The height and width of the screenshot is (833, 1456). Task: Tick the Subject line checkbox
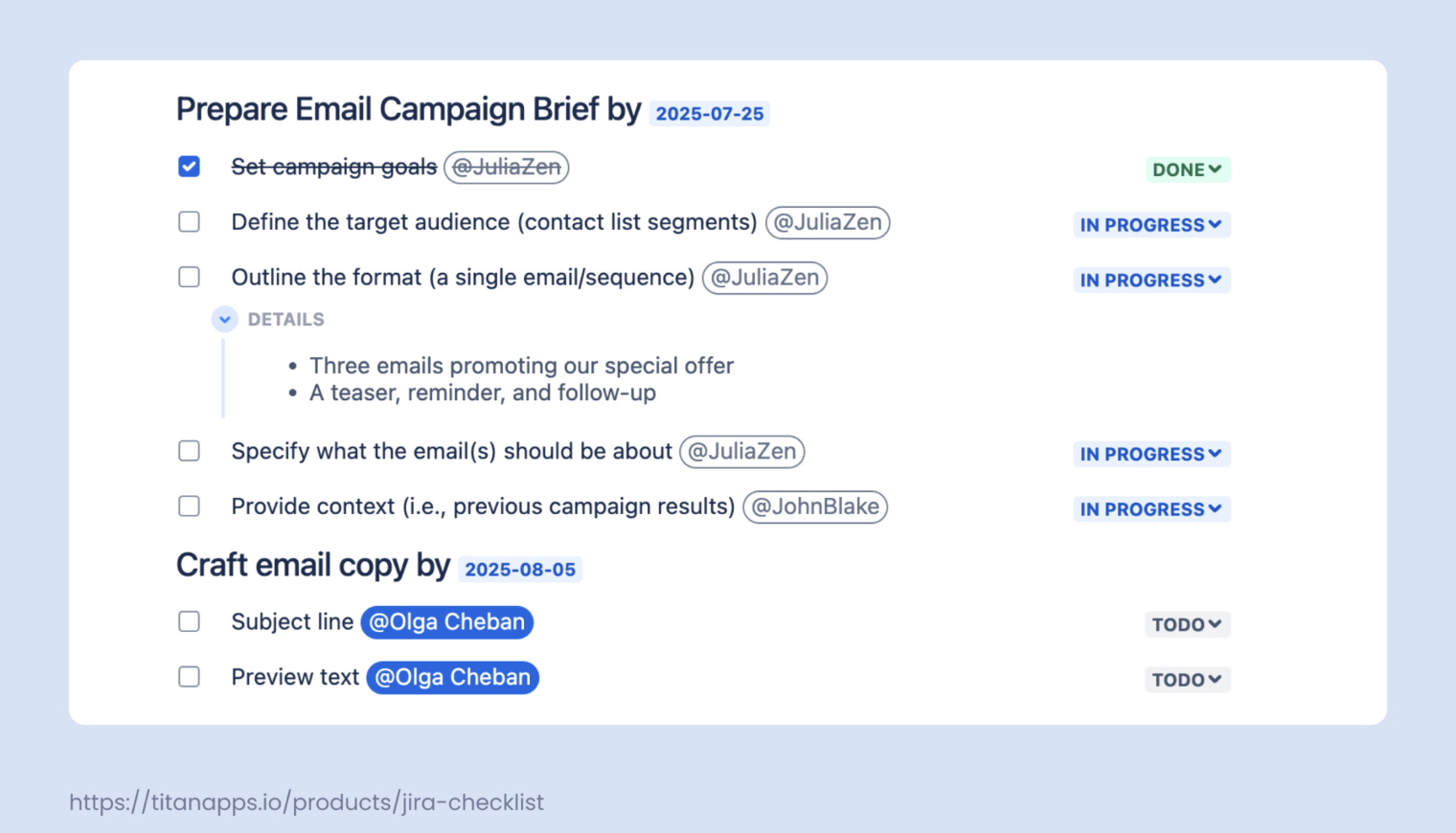[x=190, y=622]
